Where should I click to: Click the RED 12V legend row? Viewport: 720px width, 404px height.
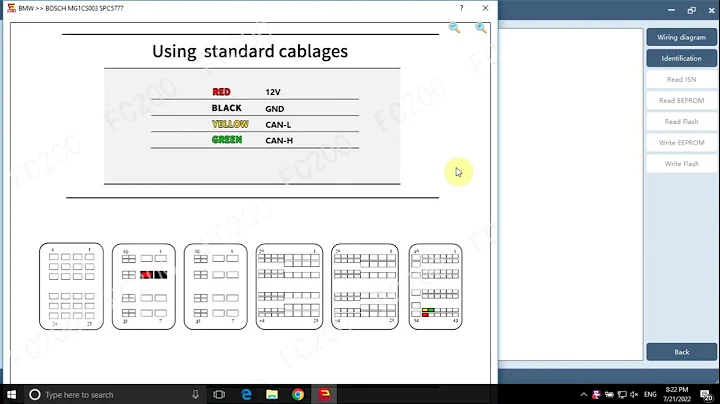[x=255, y=92]
